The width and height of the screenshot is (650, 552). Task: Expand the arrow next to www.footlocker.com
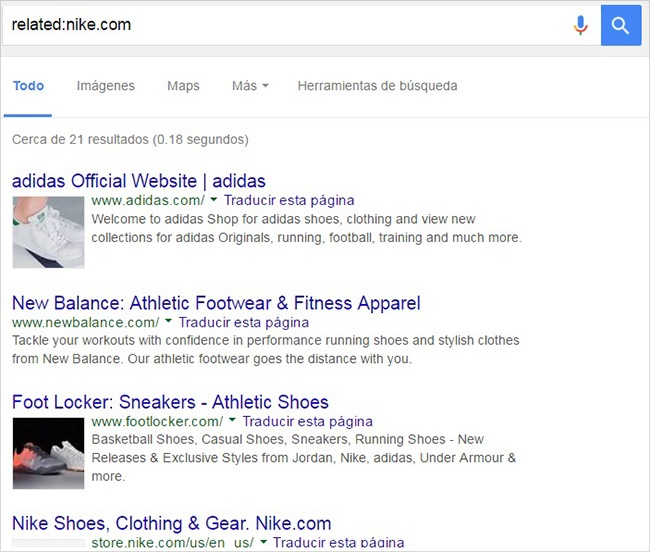pyautogui.click(x=232, y=420)
